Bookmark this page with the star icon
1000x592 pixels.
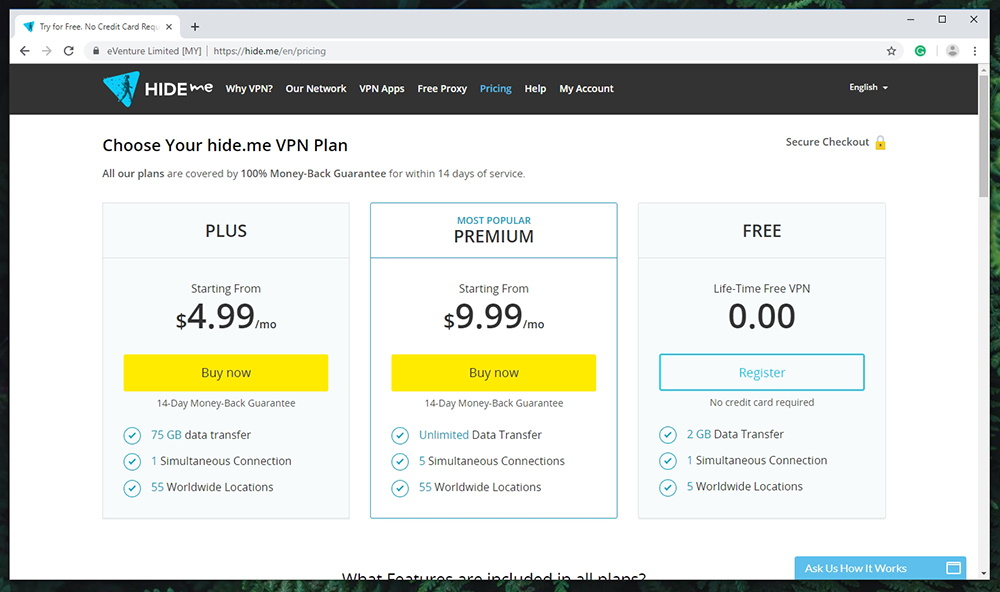coord(892,51)
